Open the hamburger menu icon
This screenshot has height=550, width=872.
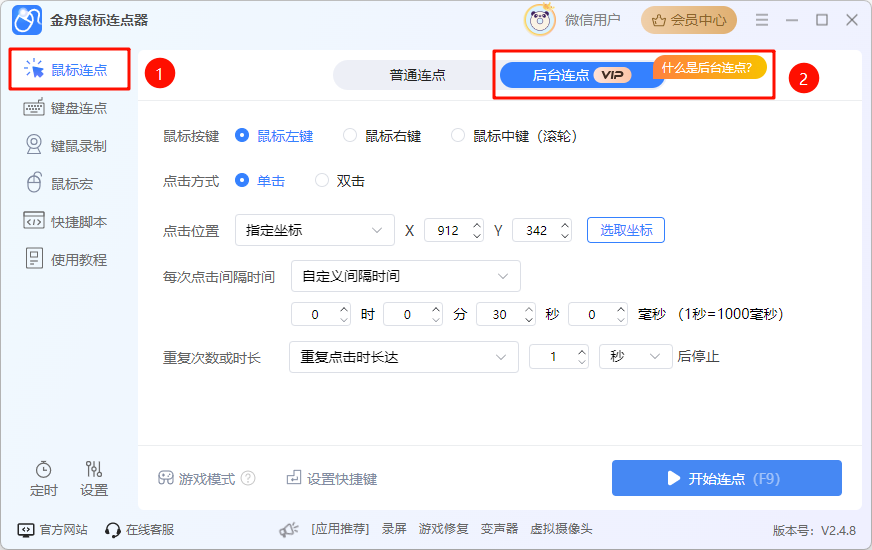pos(762,20)
